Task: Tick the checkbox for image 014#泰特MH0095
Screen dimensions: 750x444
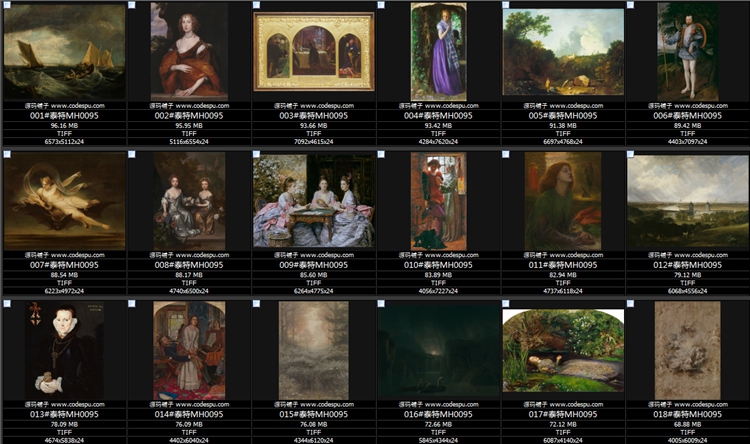Action: tap(132, 303)
